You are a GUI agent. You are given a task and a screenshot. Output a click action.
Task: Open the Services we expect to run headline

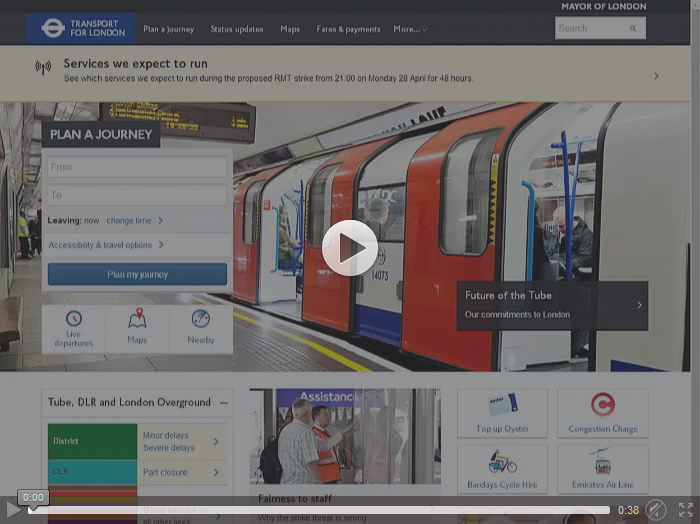point(136,64)
